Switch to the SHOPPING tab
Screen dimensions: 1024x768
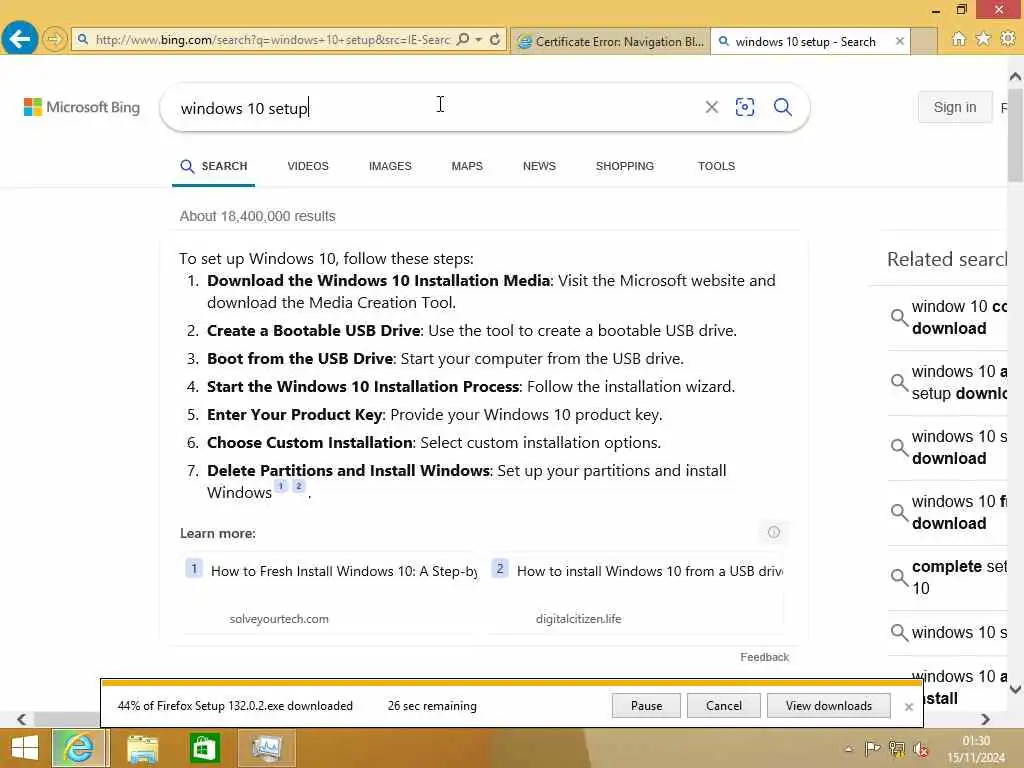click(x=625, y=167)
